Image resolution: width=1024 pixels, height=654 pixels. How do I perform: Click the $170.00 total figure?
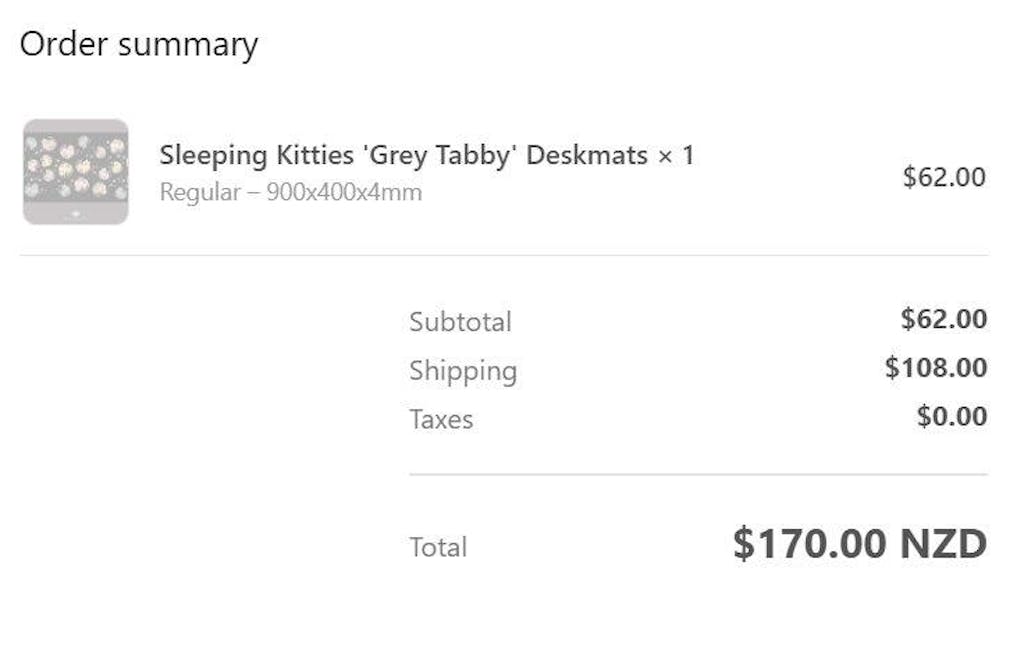coord(809,544)
